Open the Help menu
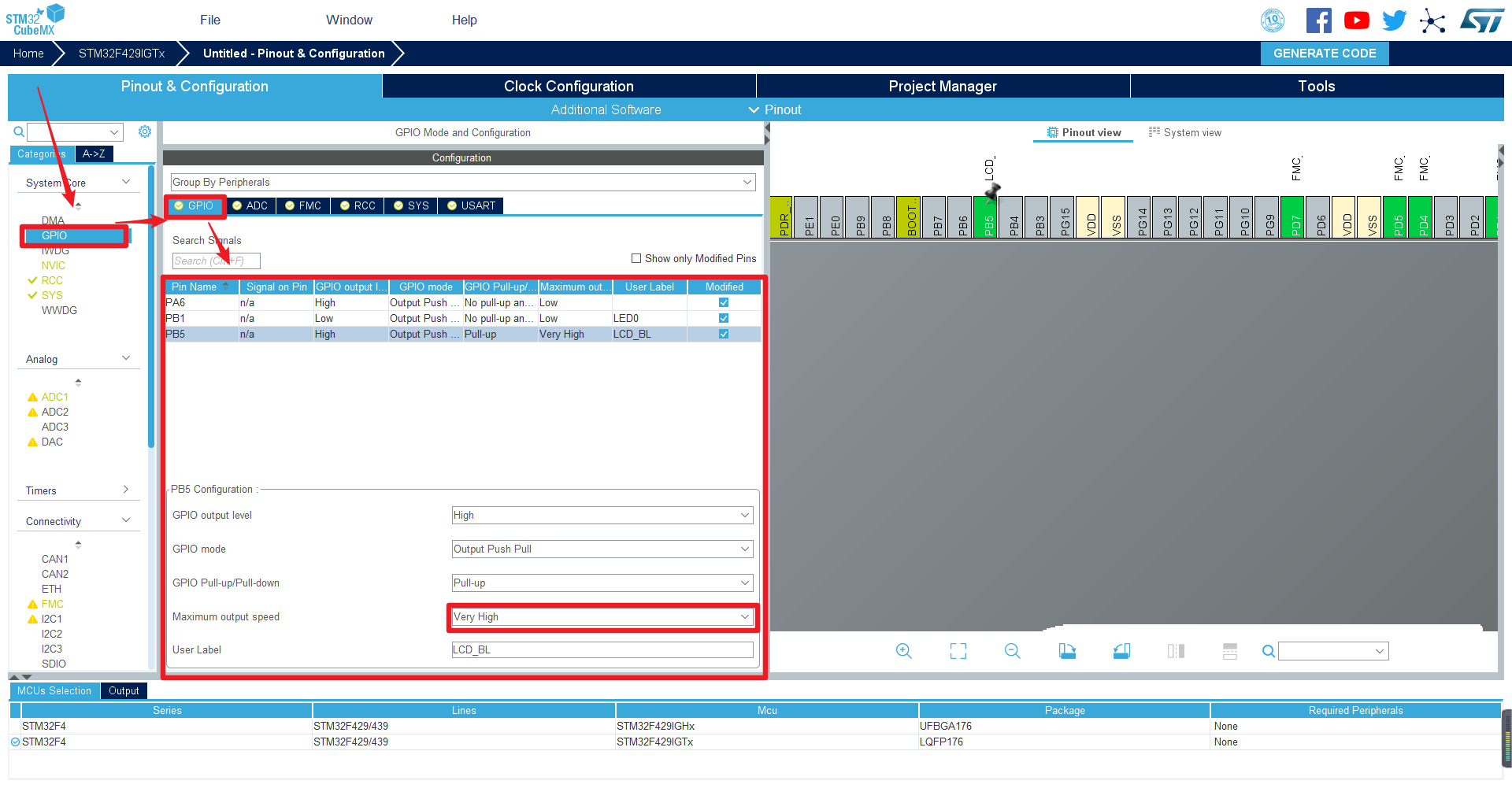This screenshot has height=788, width=1512. point(465,20)
